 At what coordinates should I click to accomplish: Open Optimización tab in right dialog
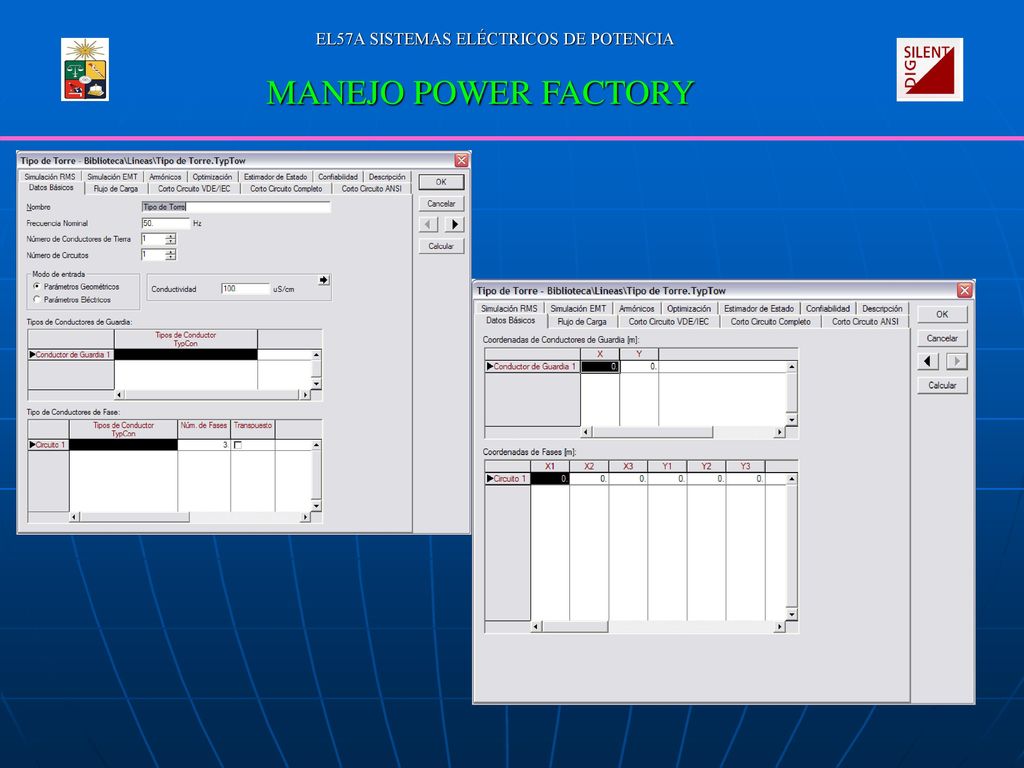pyautogui.click(x=689, y=308)
